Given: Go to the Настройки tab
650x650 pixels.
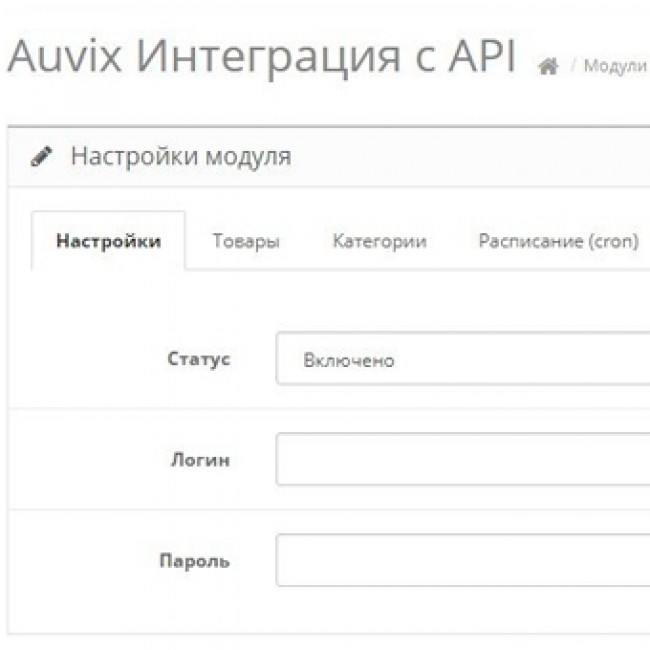Looking at the screenshot, I should tap(108, 242).
